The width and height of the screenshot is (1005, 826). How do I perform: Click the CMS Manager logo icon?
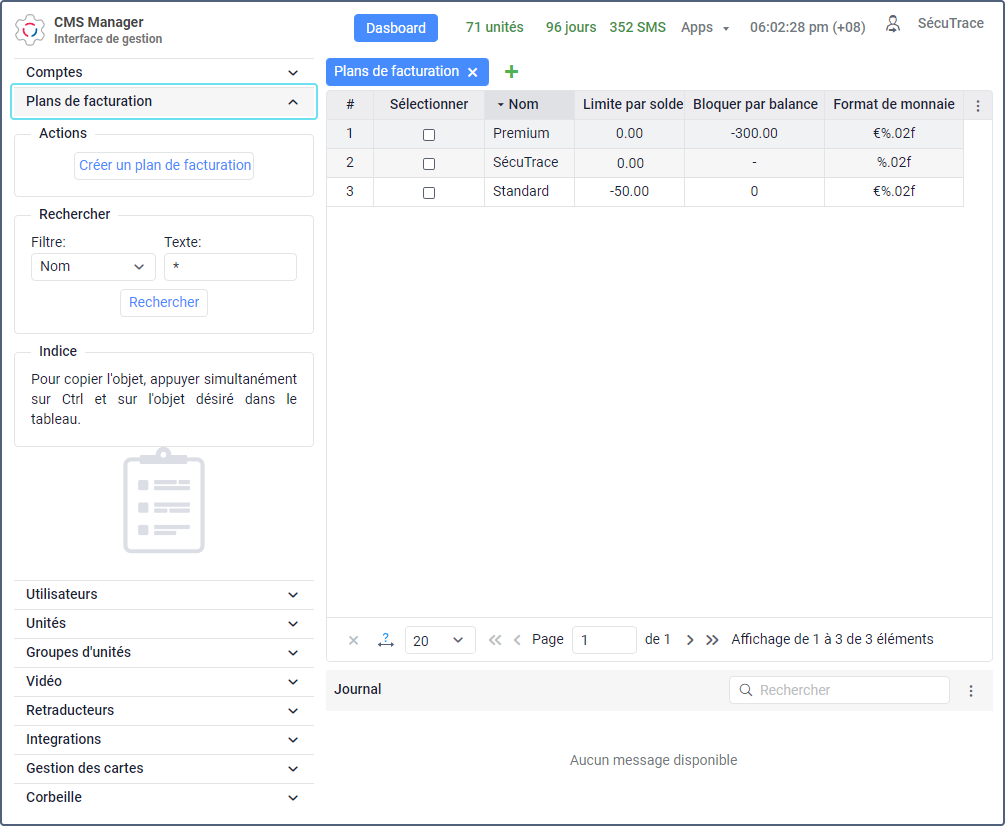pos(30,29)
